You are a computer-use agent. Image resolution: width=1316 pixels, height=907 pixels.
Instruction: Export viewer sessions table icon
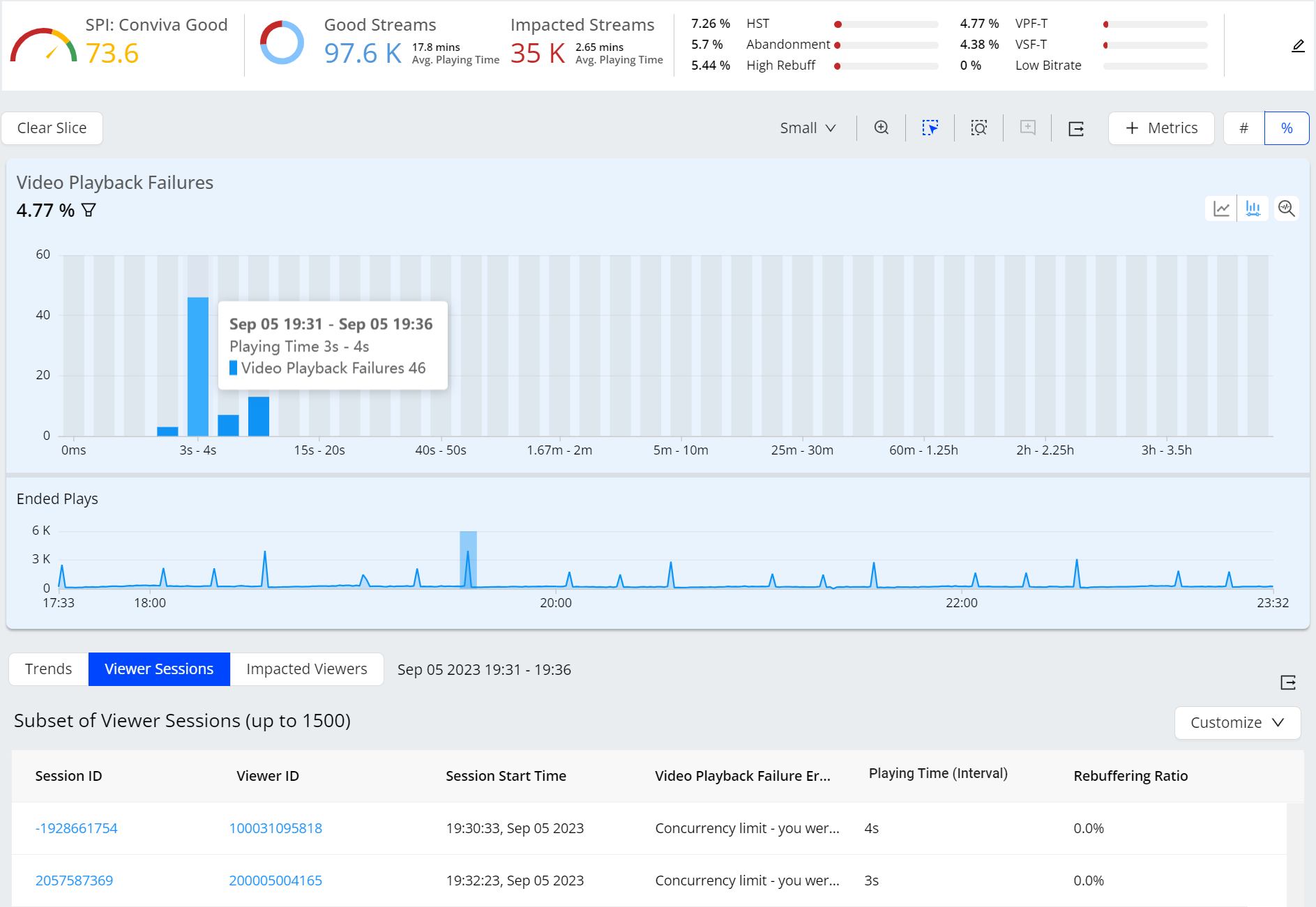[1287, 683]
